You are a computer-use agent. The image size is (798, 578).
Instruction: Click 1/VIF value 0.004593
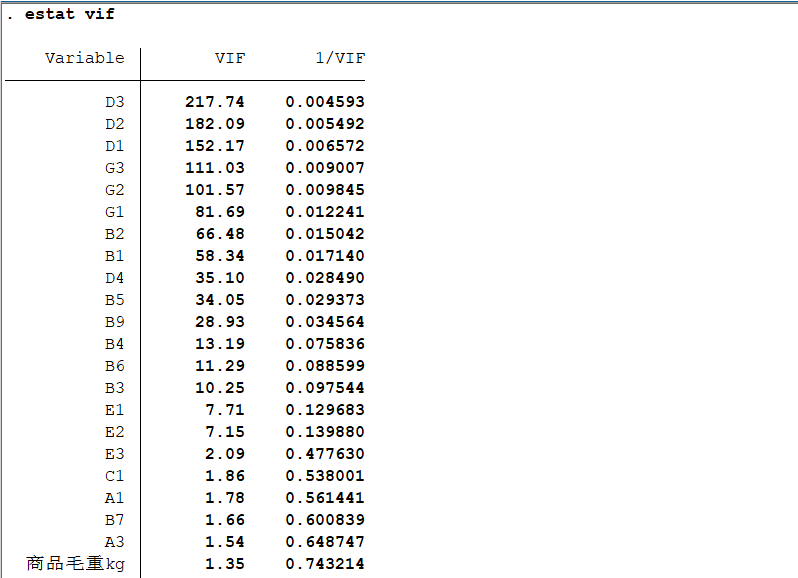(x=325, y=102)
